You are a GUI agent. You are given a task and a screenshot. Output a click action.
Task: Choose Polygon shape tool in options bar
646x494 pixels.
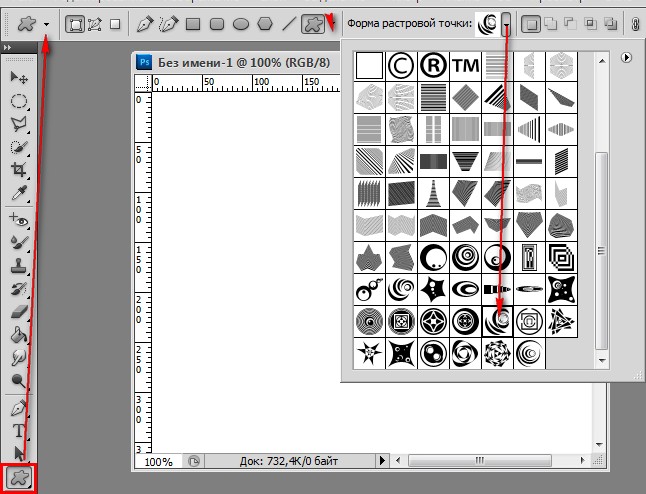tap(265, 24)
